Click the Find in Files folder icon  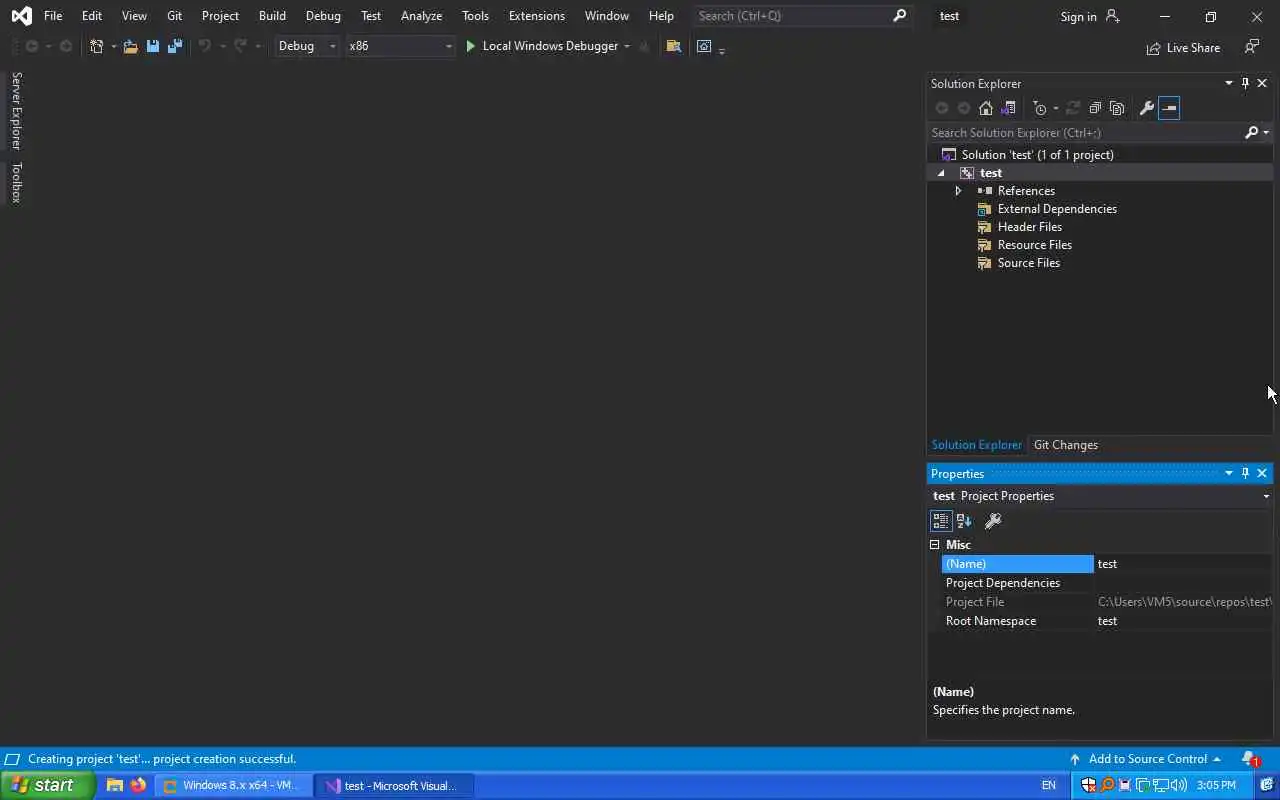[x=674, y=46]
